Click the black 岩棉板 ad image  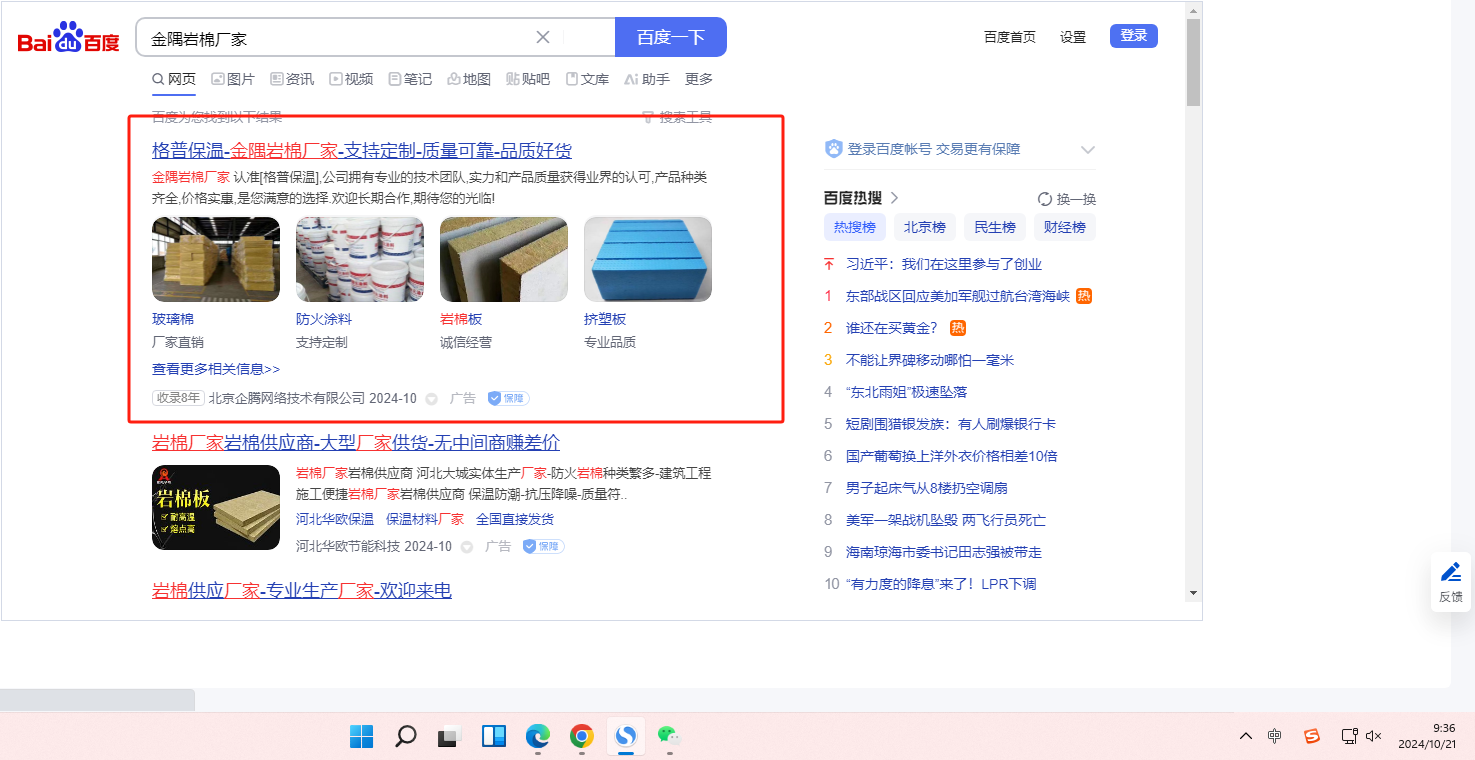coord(216,507)
